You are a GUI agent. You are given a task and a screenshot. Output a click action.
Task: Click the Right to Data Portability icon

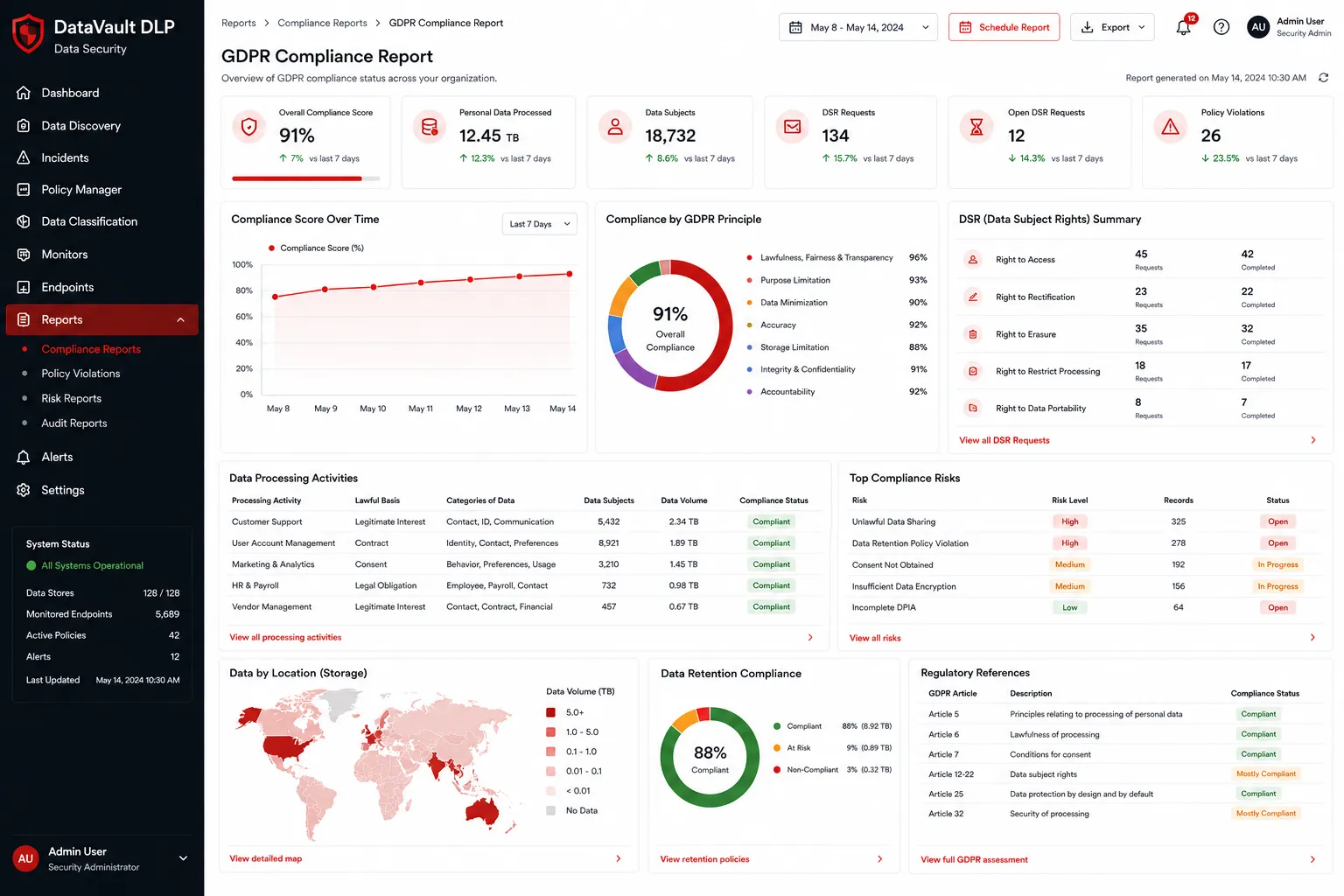coord(972,409)
